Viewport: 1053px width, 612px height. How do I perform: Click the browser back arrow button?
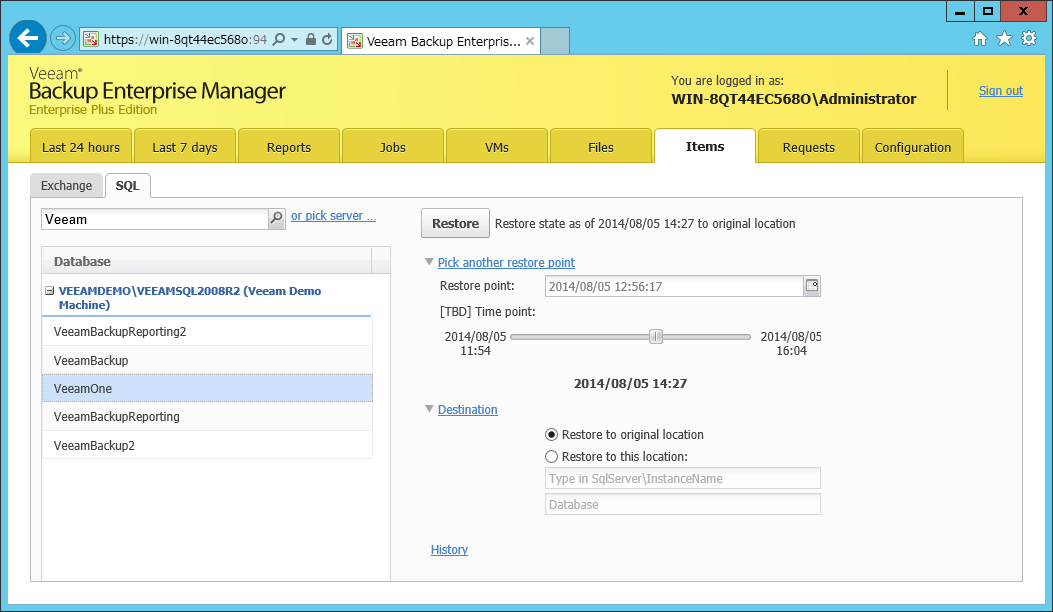click(x=28, y=38)
